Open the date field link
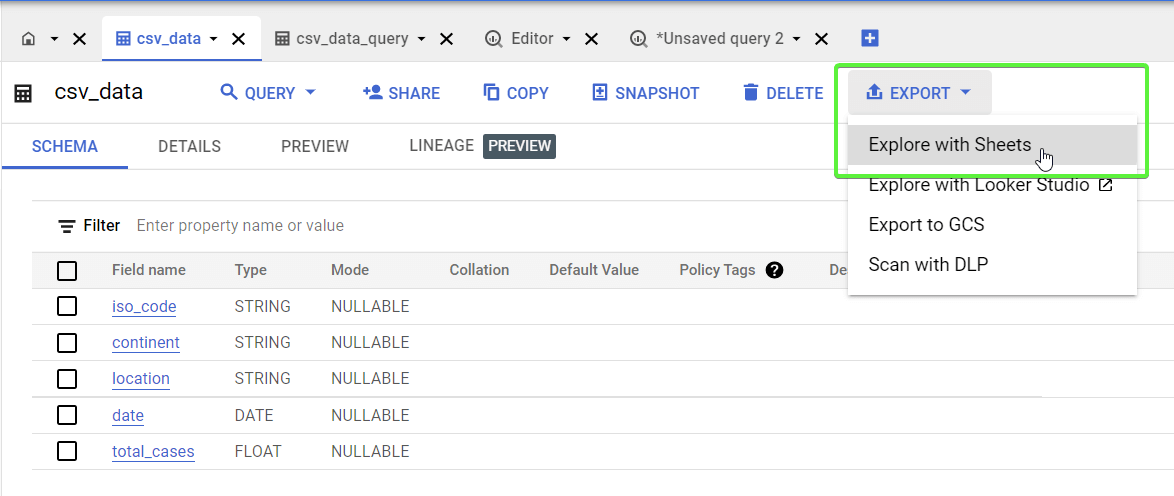 click(127, 415)
